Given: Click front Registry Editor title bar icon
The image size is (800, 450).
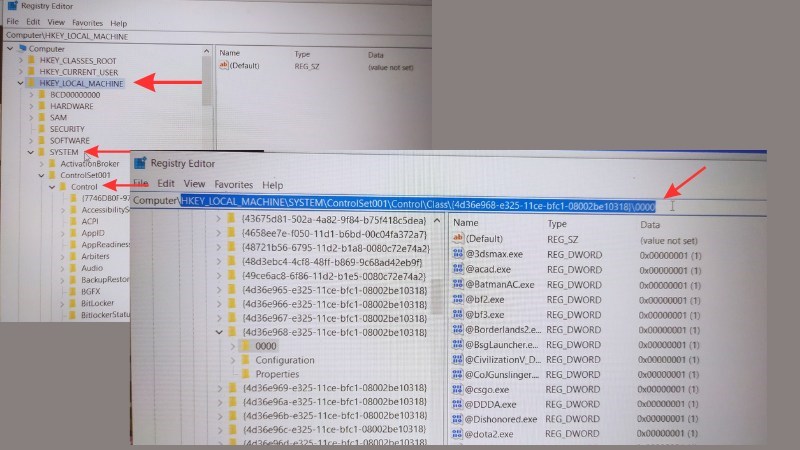Looking at the screenshot, I should pyautogui.click(x=140, y=163).
